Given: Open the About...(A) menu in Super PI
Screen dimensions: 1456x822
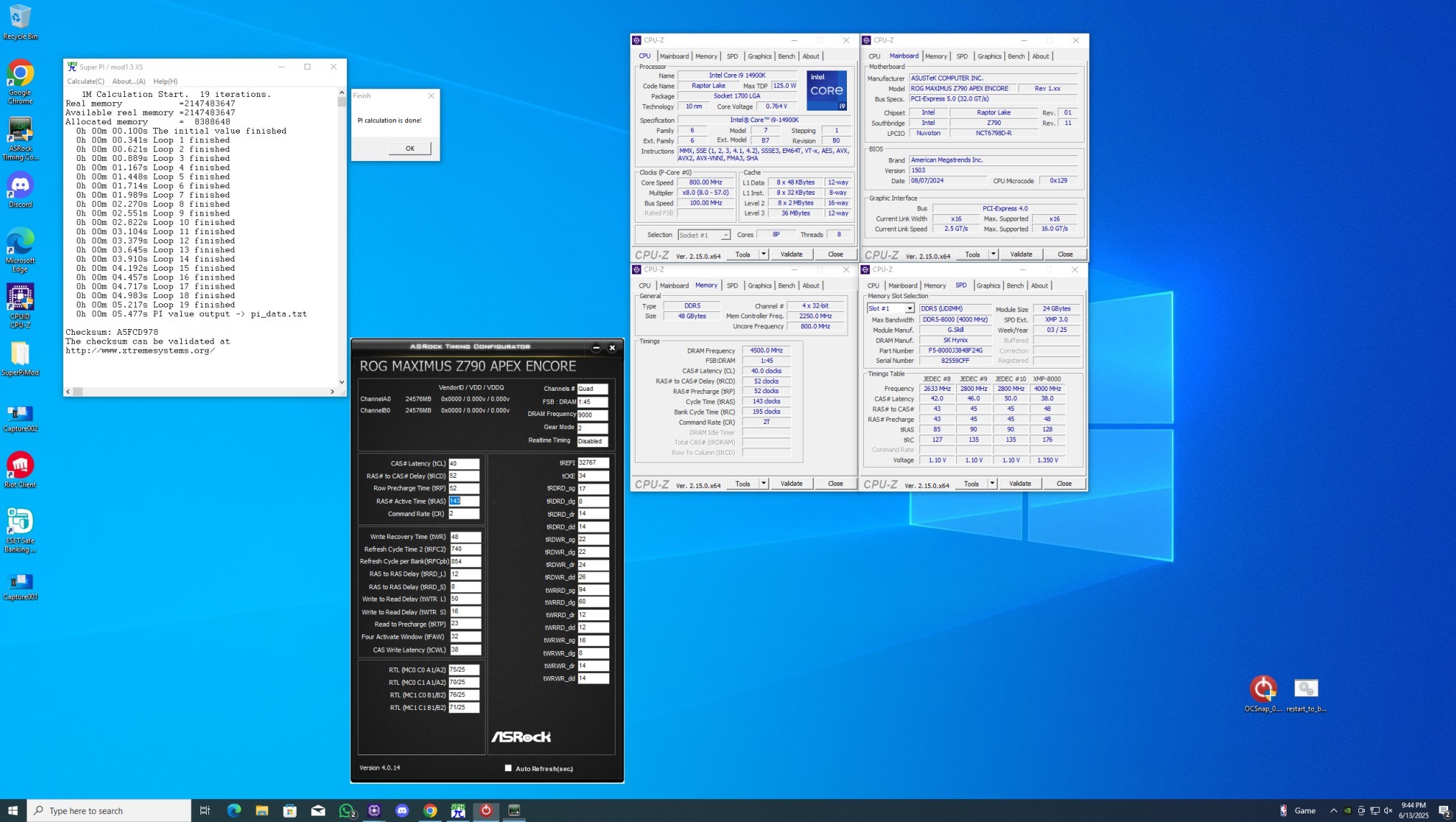Looking at the screenshot, I should (x=129, y=81).
